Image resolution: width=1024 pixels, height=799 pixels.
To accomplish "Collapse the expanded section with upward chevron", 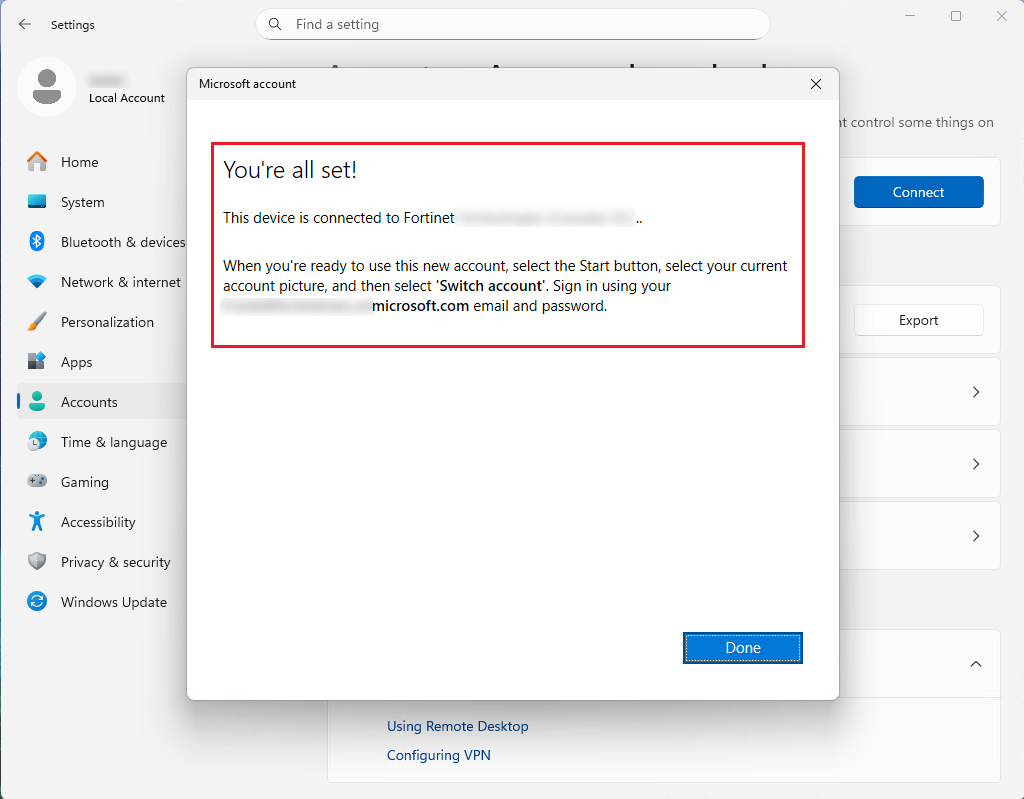I will 975,663.
